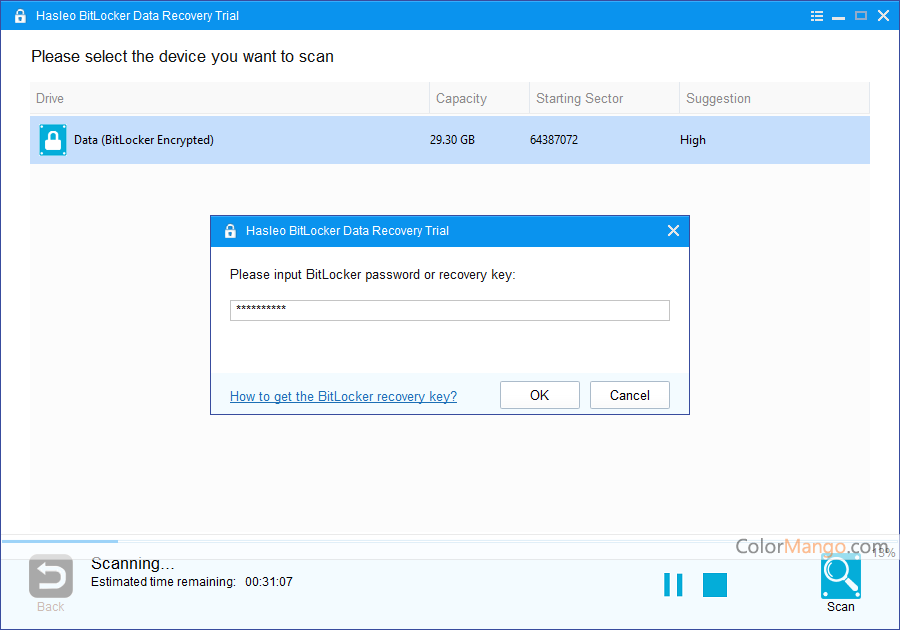Screen dimensions: 900x630
Task: Minimize the Hasleo BitLocker Data Recovery window
Action: tap(839, 16)
